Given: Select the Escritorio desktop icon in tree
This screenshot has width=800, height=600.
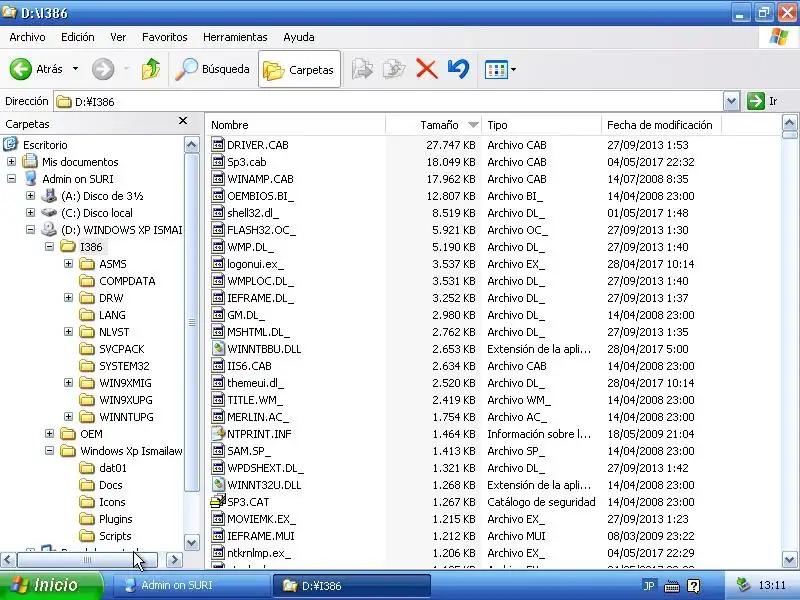Looking at the screenshot, I should coord(10,144).
